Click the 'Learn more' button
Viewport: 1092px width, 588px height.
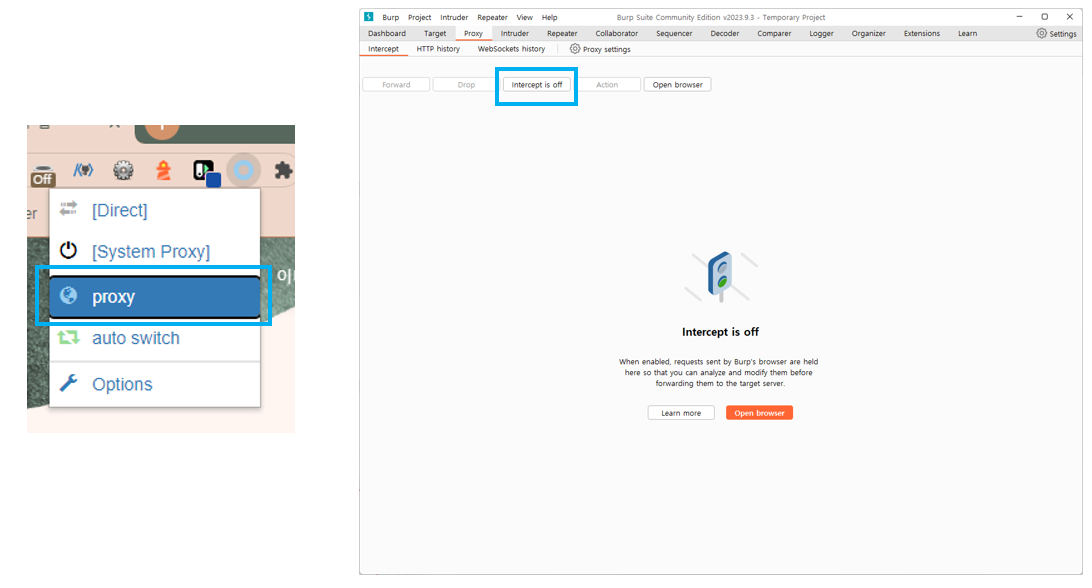[x=681, y=413]
